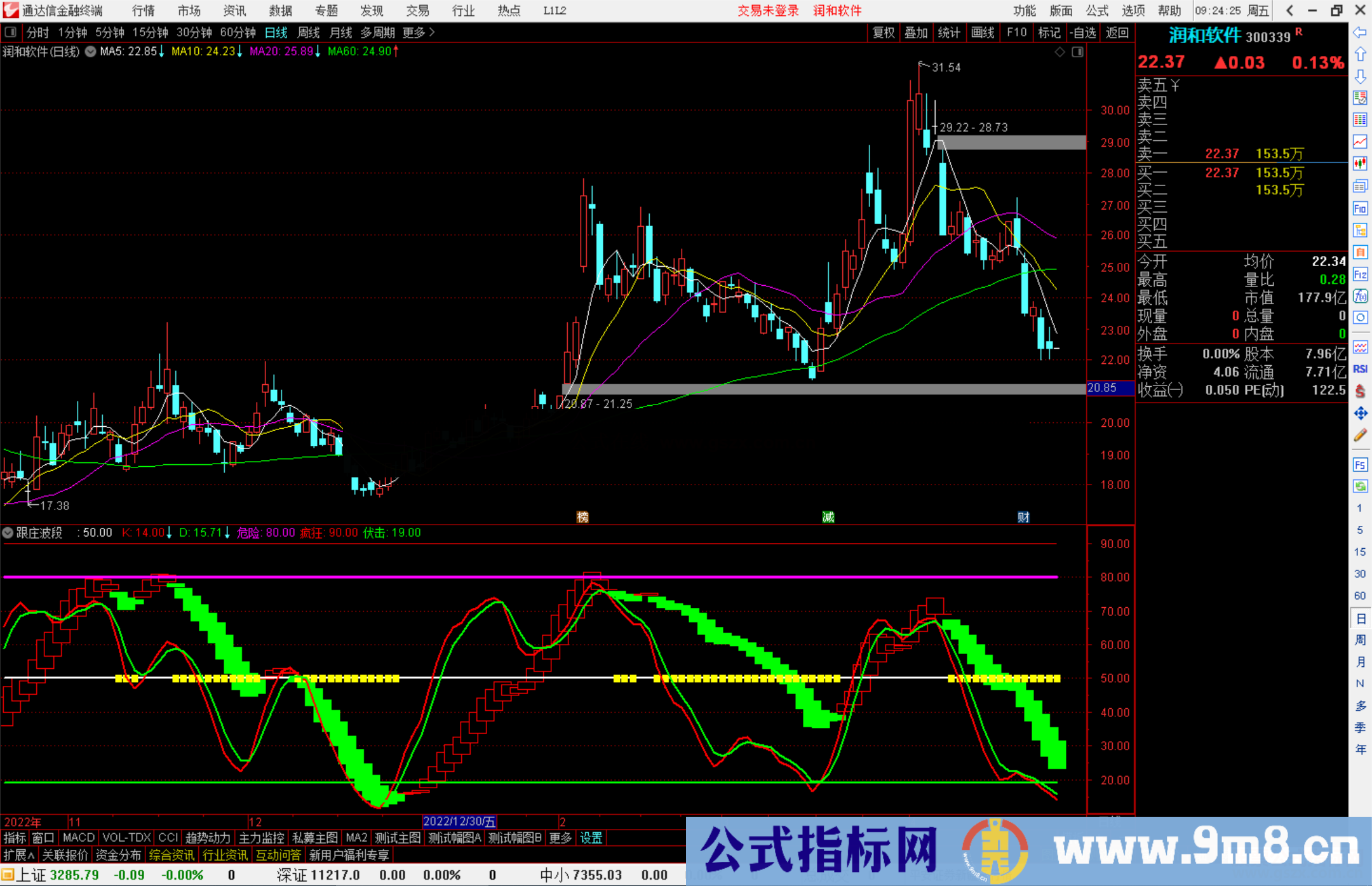Screen dimensions: 1372x886
Task: Click the 设置 settings button
Action: pos(591,838)
